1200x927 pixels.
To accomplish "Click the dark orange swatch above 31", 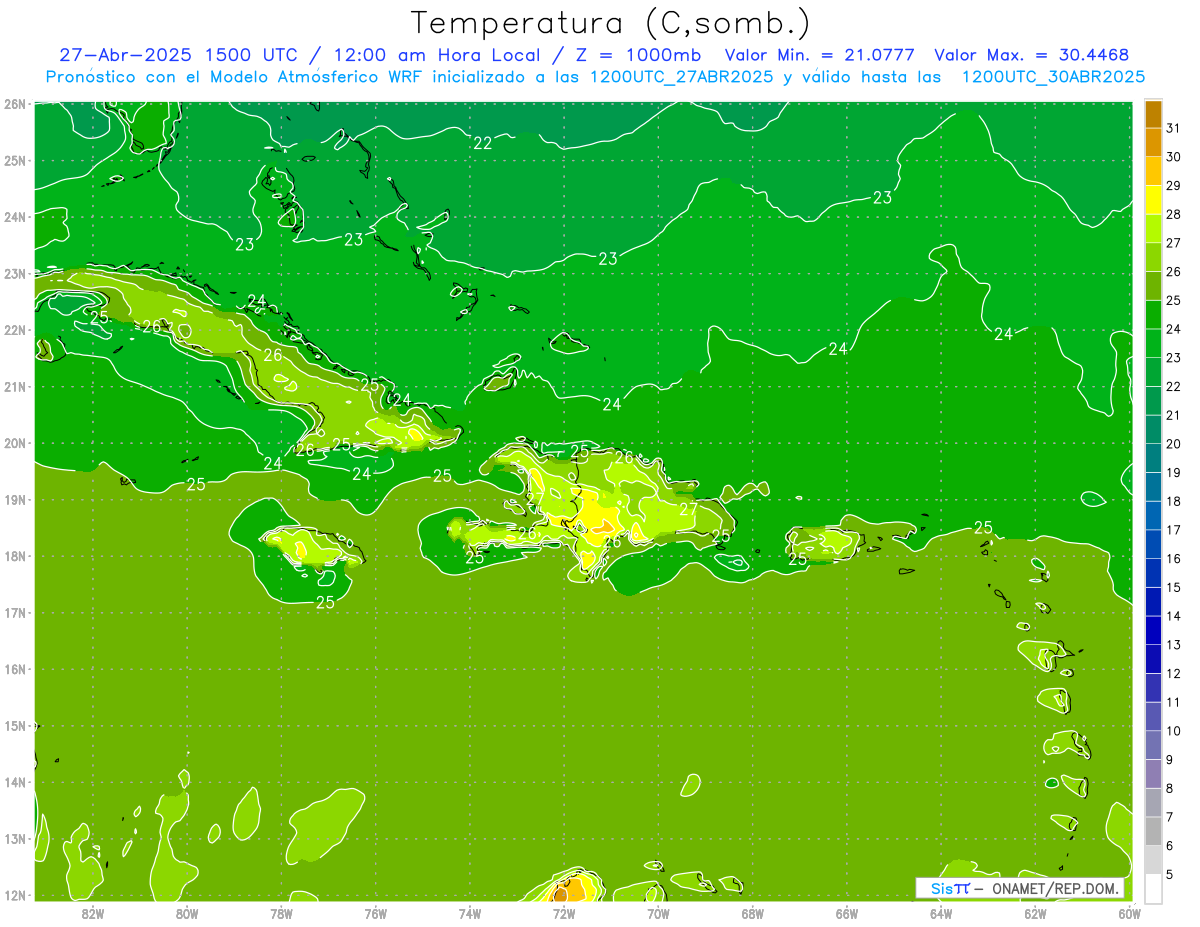I will coord(1153,115).
